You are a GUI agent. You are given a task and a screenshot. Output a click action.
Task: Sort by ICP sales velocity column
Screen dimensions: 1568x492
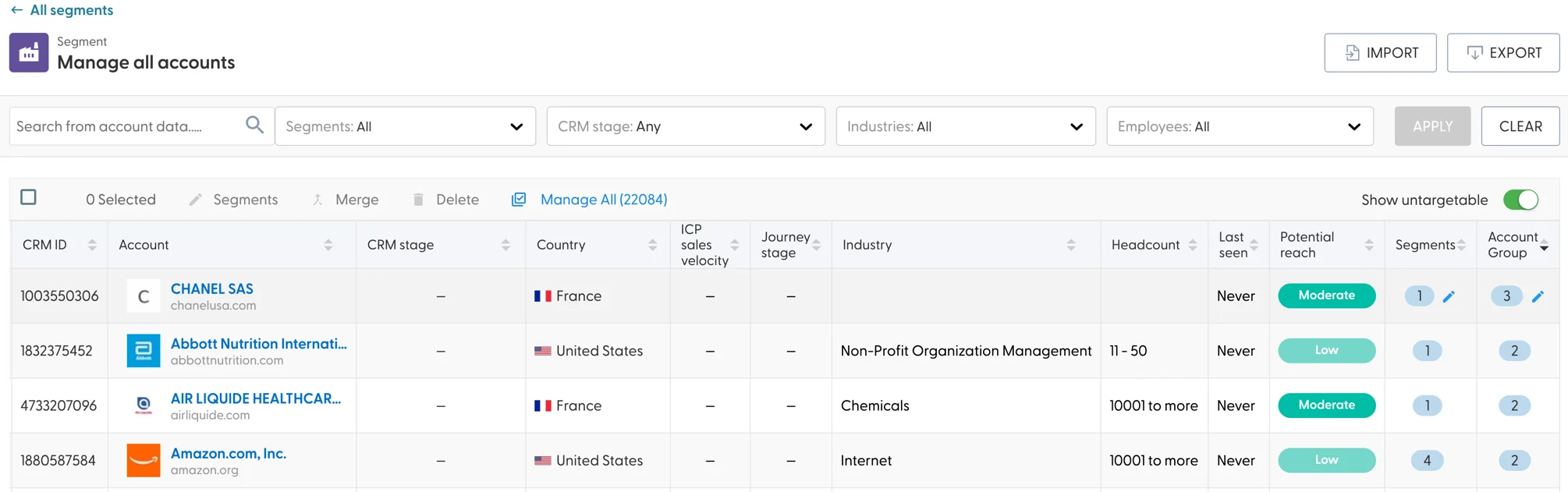[734, 245]
